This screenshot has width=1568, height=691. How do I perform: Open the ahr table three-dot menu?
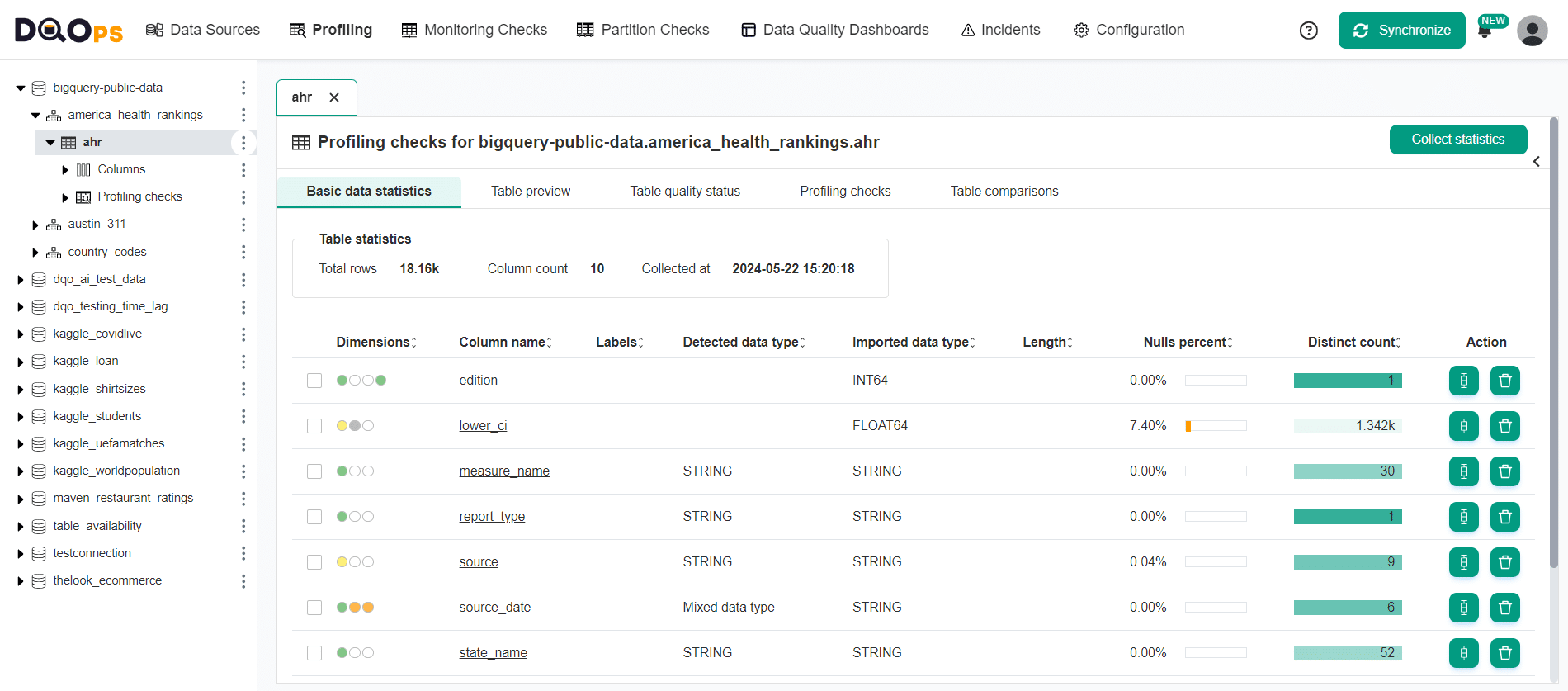[243, 143]
